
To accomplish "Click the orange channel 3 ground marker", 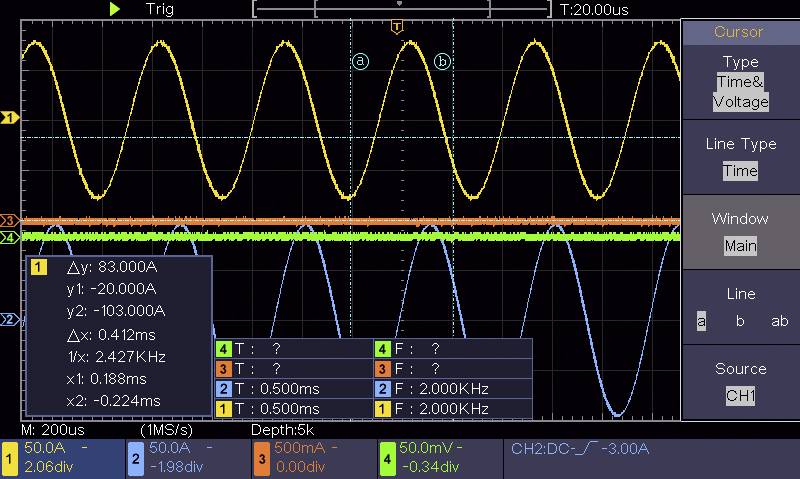I will pos(9,220).
